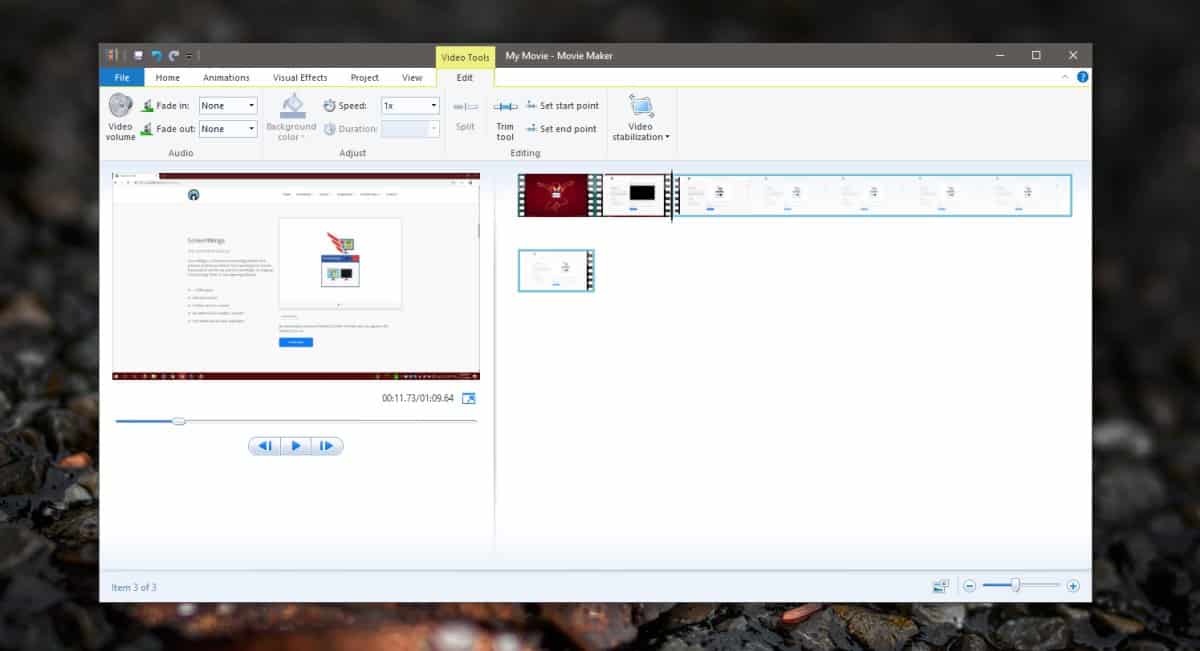The image size is (1200, 651).
Task: Select the clip segment on second row
Action: 556,270
